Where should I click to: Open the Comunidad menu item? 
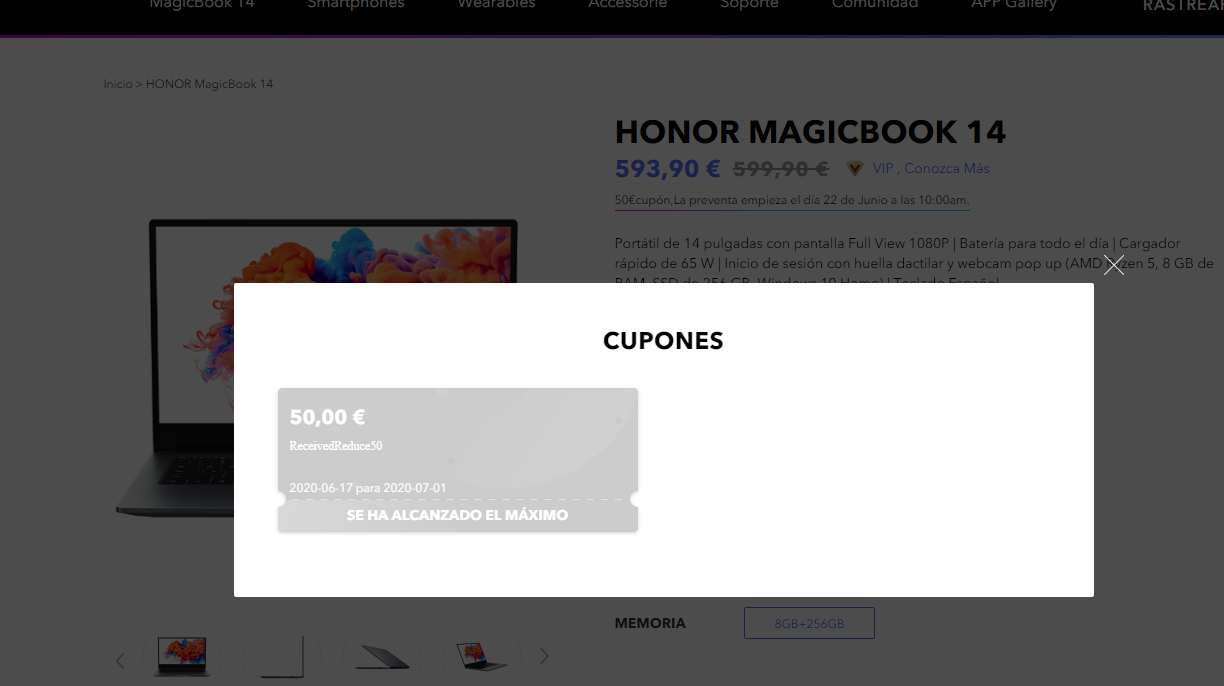[x=875, y=5]
